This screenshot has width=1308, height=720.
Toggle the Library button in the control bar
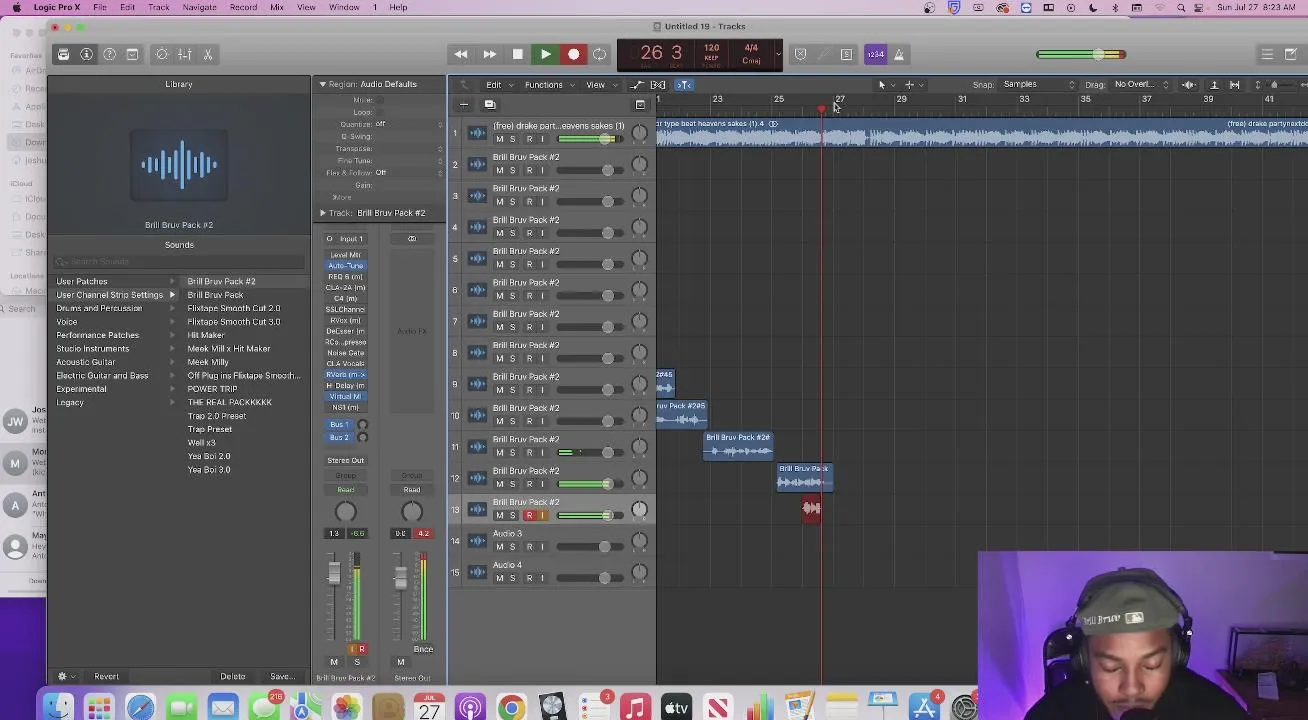click(x=63, y=54)
